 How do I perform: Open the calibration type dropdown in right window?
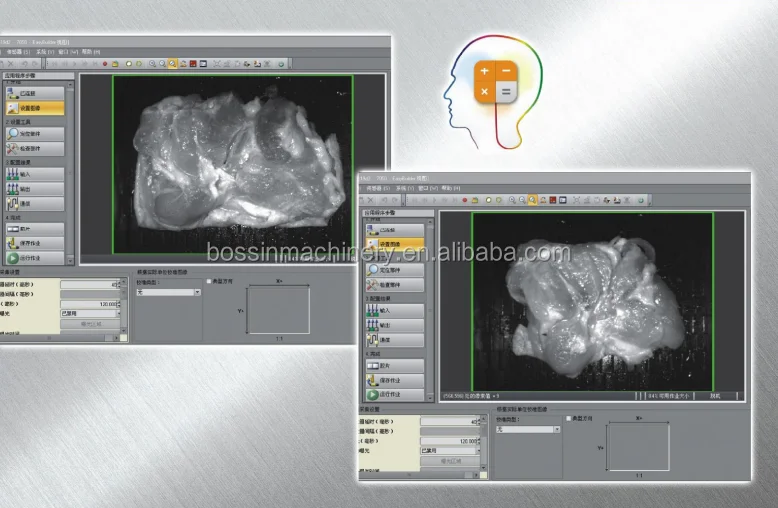(528, 430)
